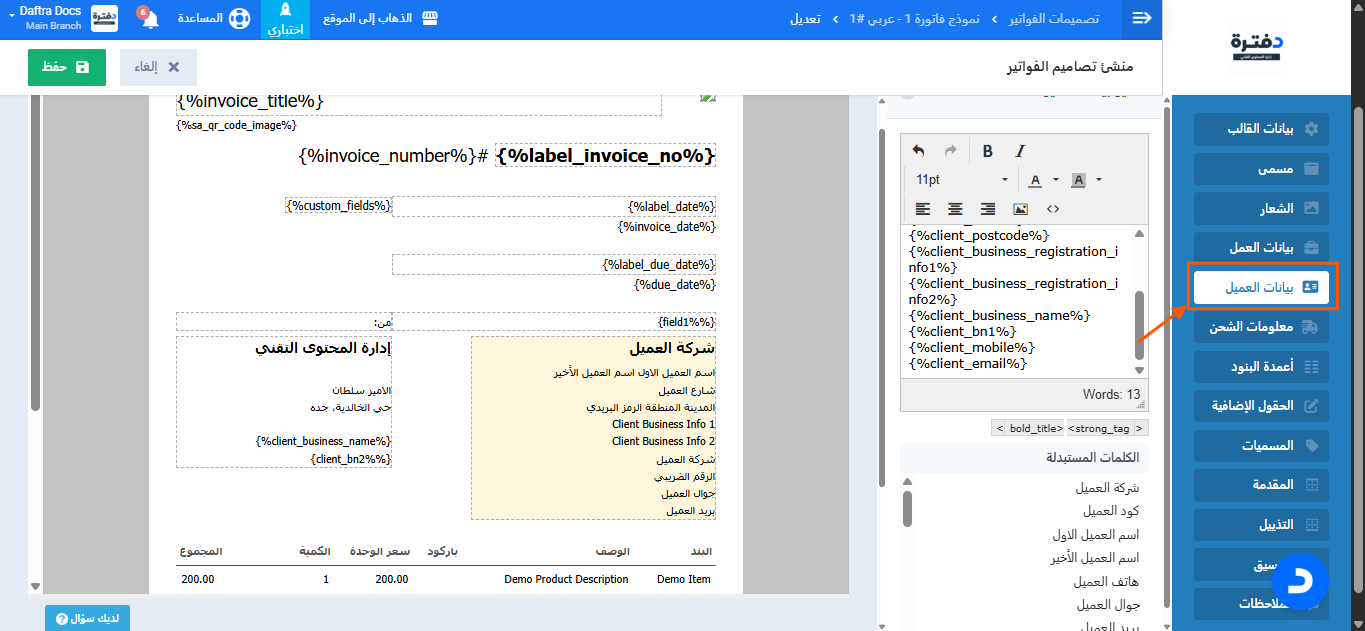
Task: Insert an image using the editor toolbar
Action: [1020, 209]
